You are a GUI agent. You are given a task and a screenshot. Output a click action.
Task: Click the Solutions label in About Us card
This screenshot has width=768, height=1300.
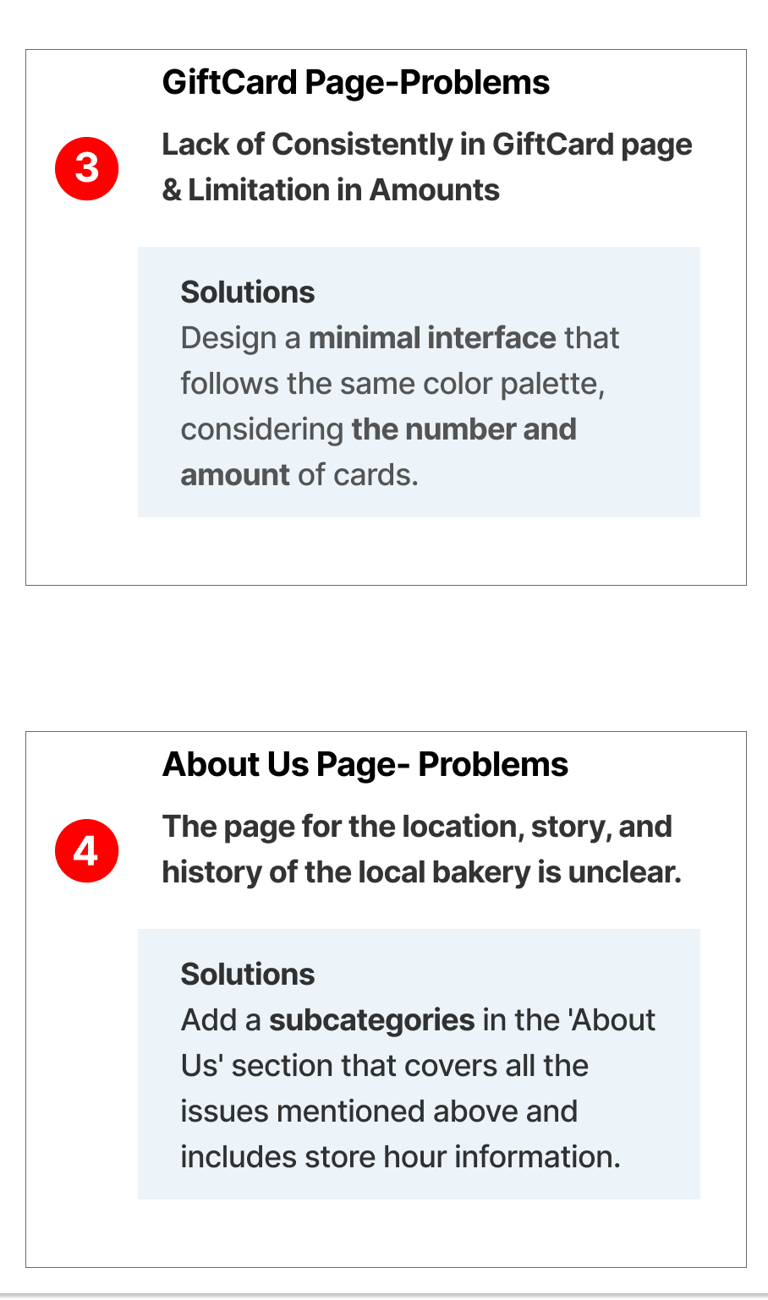(x=247, y=974)
